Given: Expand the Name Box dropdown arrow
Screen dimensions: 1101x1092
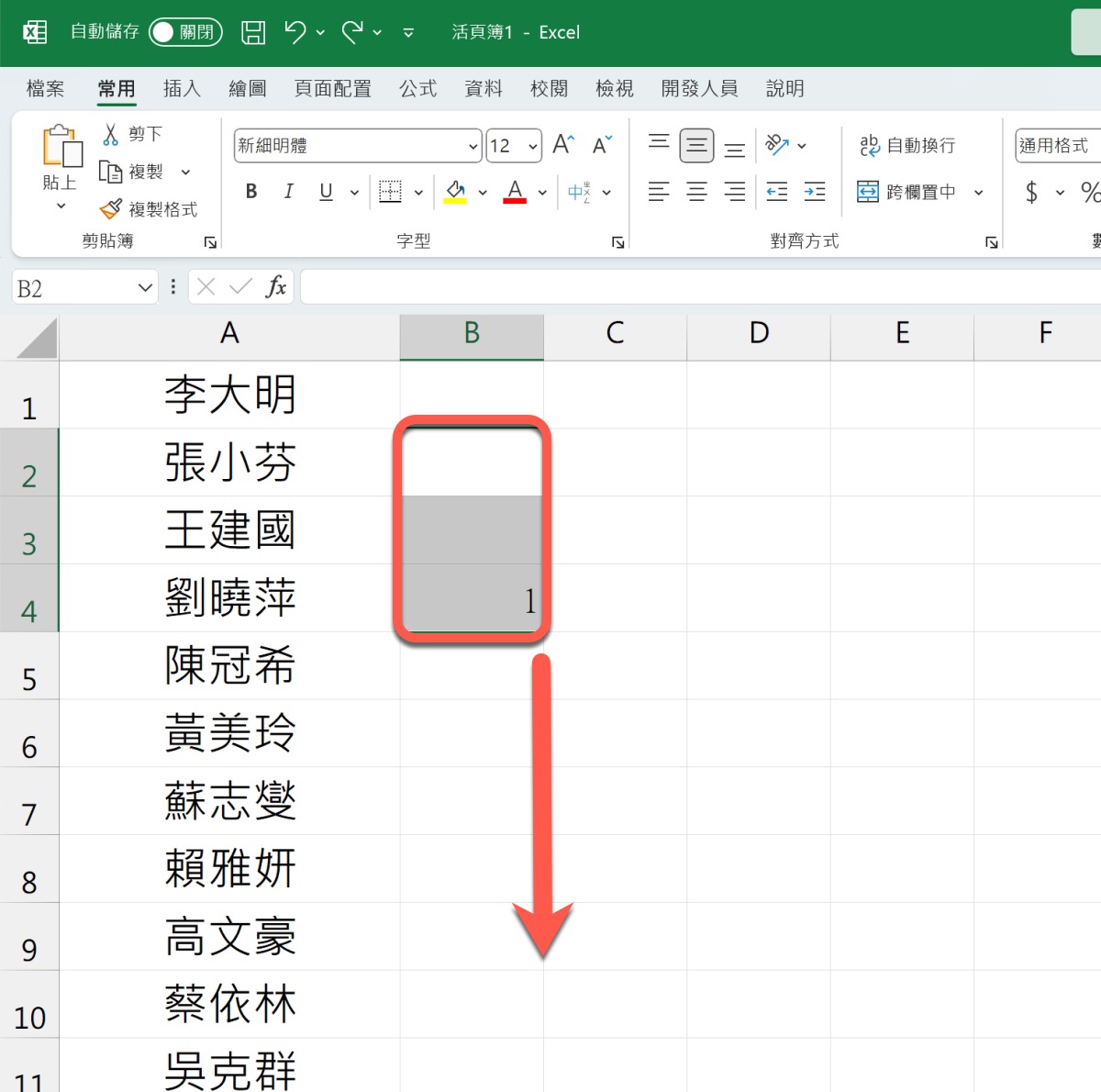Looking at the screenshot, I should click(x=145, y=288).
